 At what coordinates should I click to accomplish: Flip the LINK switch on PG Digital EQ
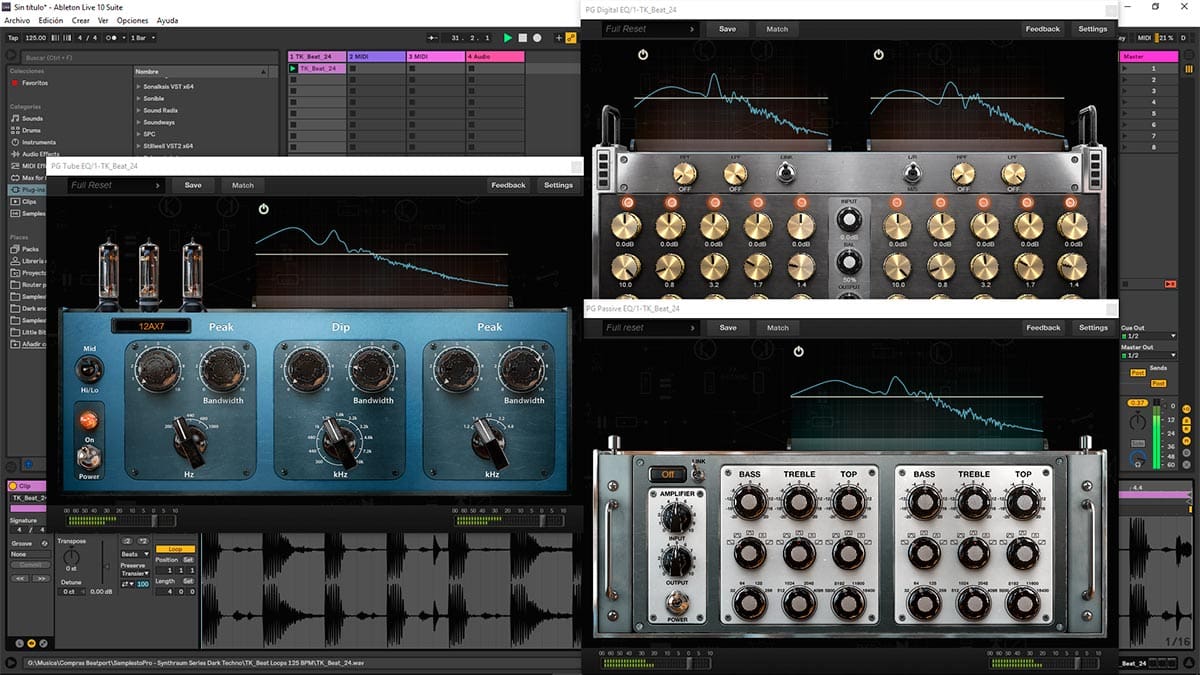tap(787, 173)
